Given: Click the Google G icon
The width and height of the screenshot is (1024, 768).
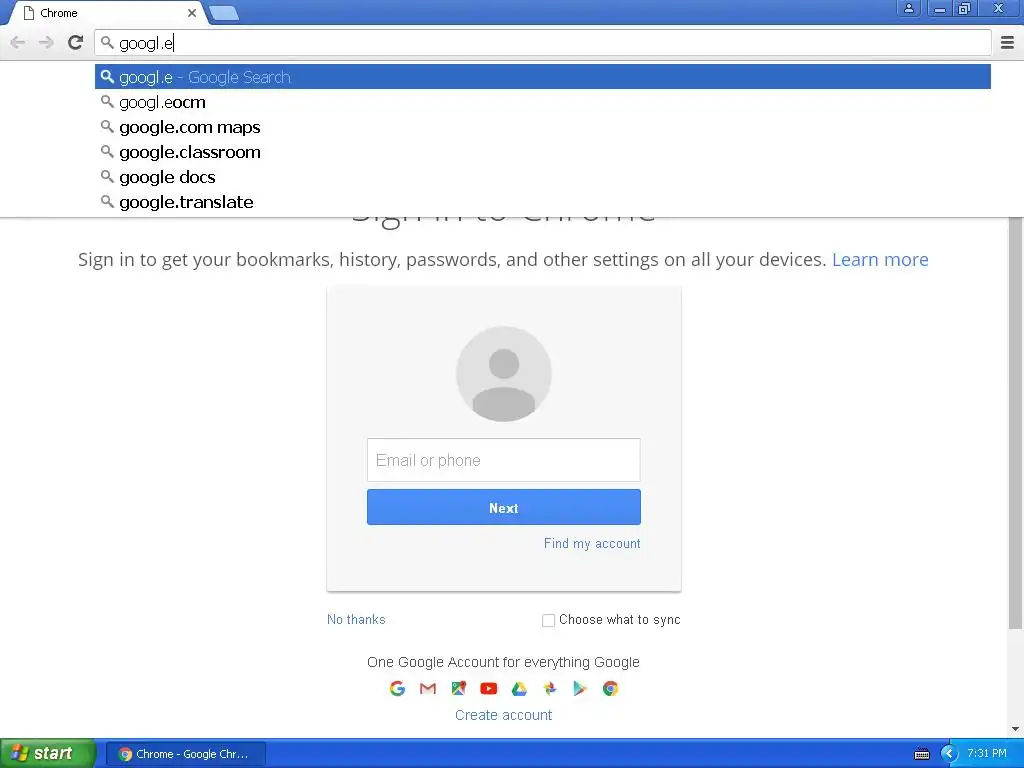Looking at the screenshot, I should (x=397, y=688).
